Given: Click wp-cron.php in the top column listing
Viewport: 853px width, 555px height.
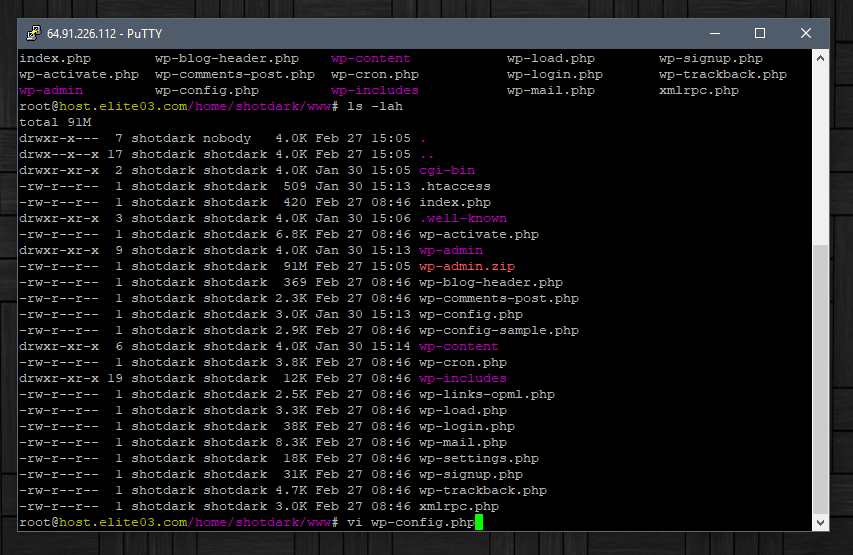Looking at the screenshot, I should 375,75.
